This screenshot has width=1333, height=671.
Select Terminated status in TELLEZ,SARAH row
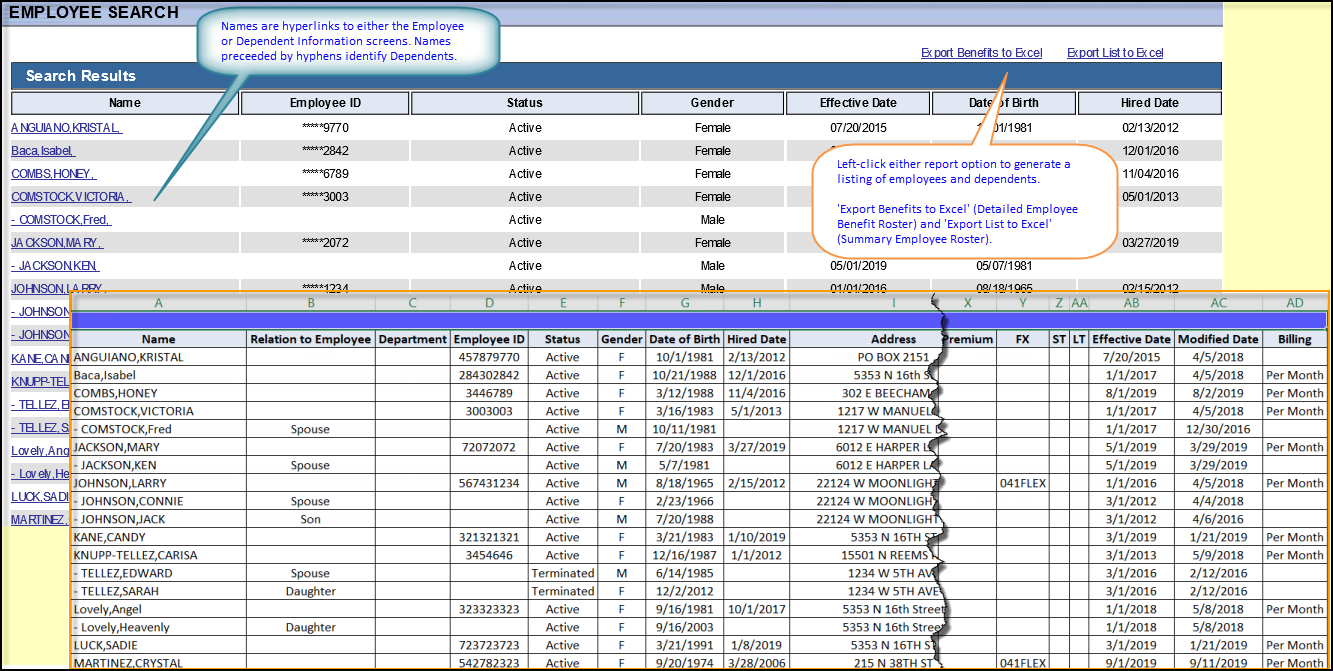click(x=563, y=591)
